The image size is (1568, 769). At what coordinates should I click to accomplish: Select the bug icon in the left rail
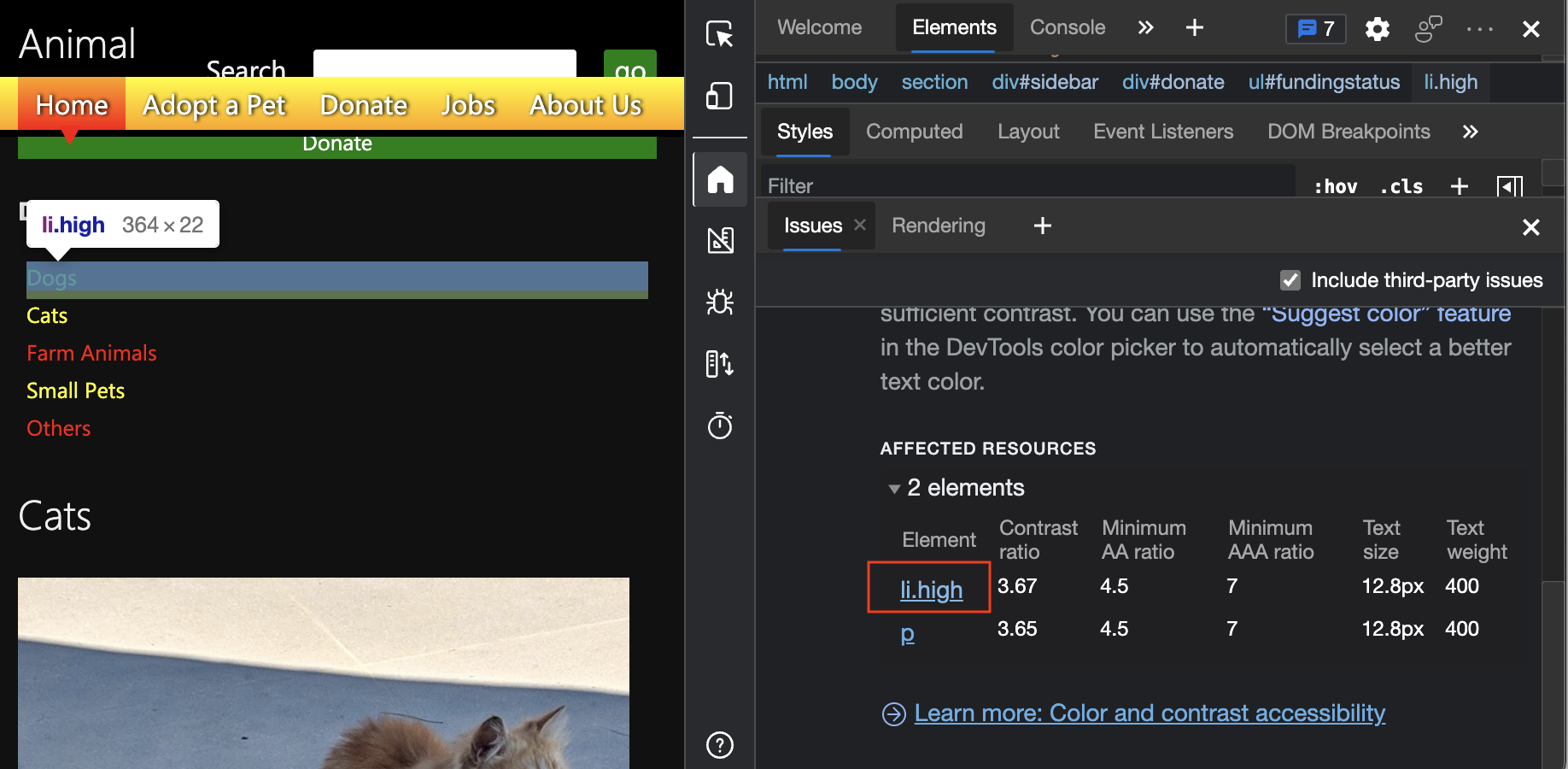[x=720, y=302]
